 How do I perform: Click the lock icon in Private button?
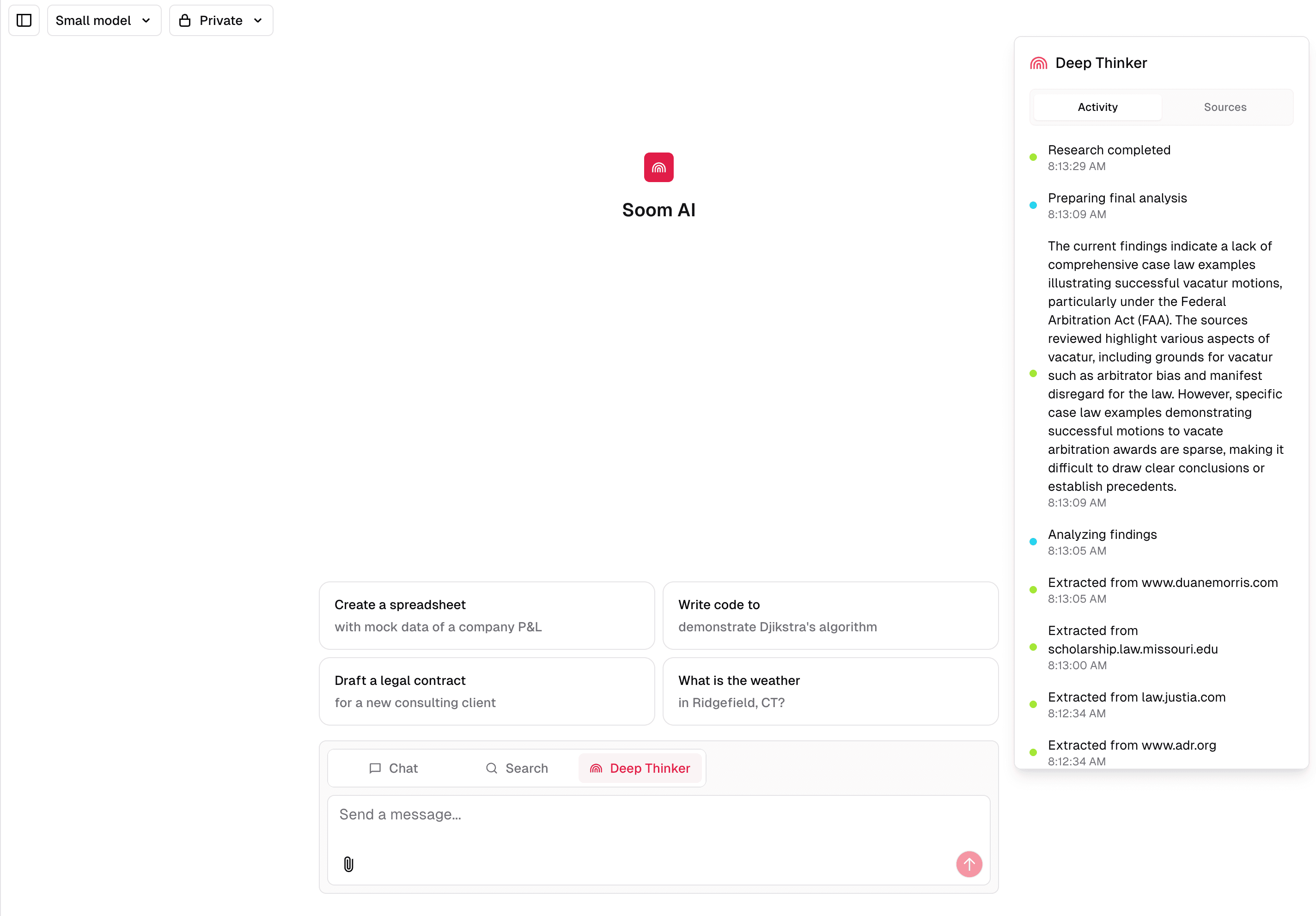pyautogui.click(x=184, y=21)
